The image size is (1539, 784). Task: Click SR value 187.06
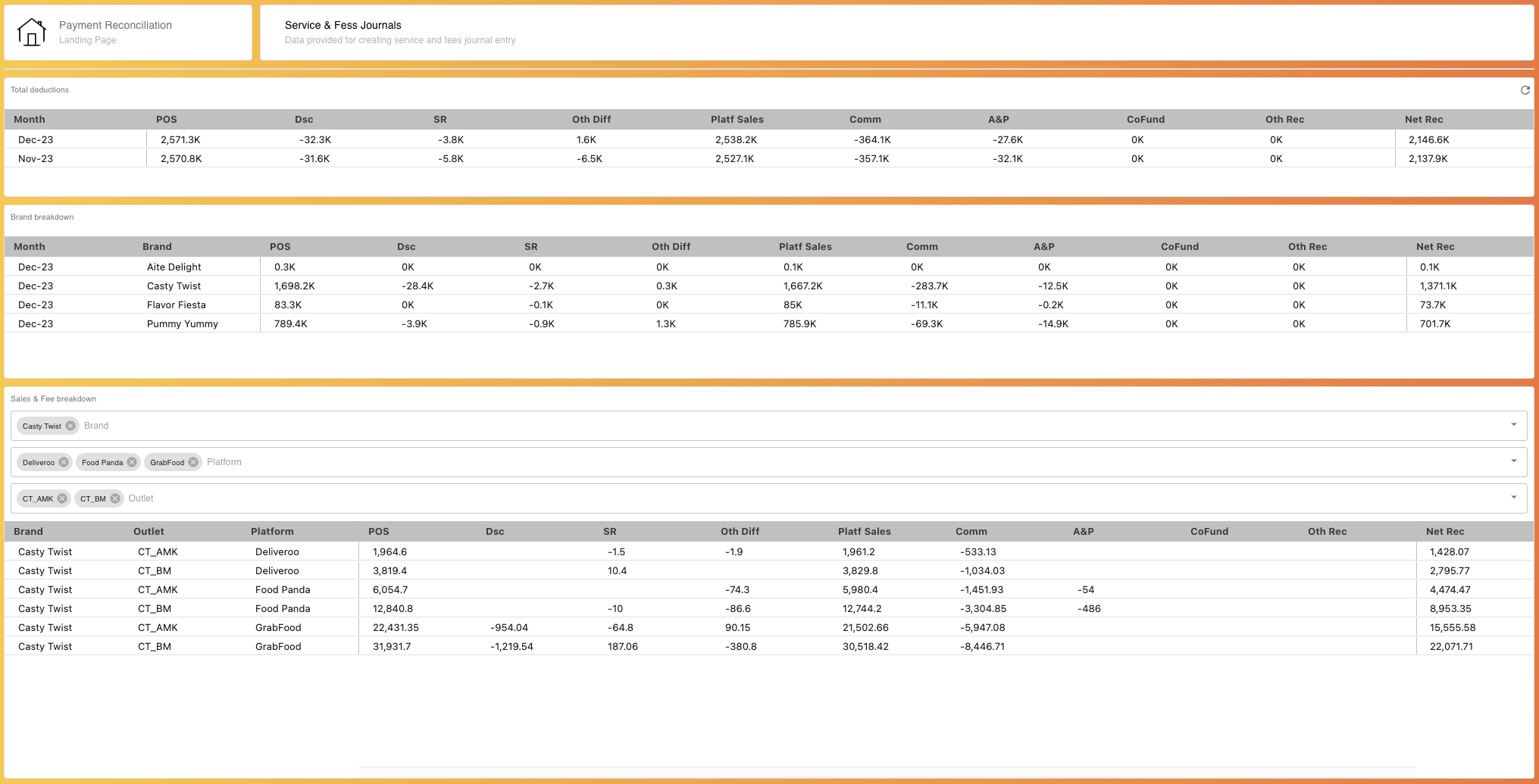pyautogui.click(x=622, y=646)
